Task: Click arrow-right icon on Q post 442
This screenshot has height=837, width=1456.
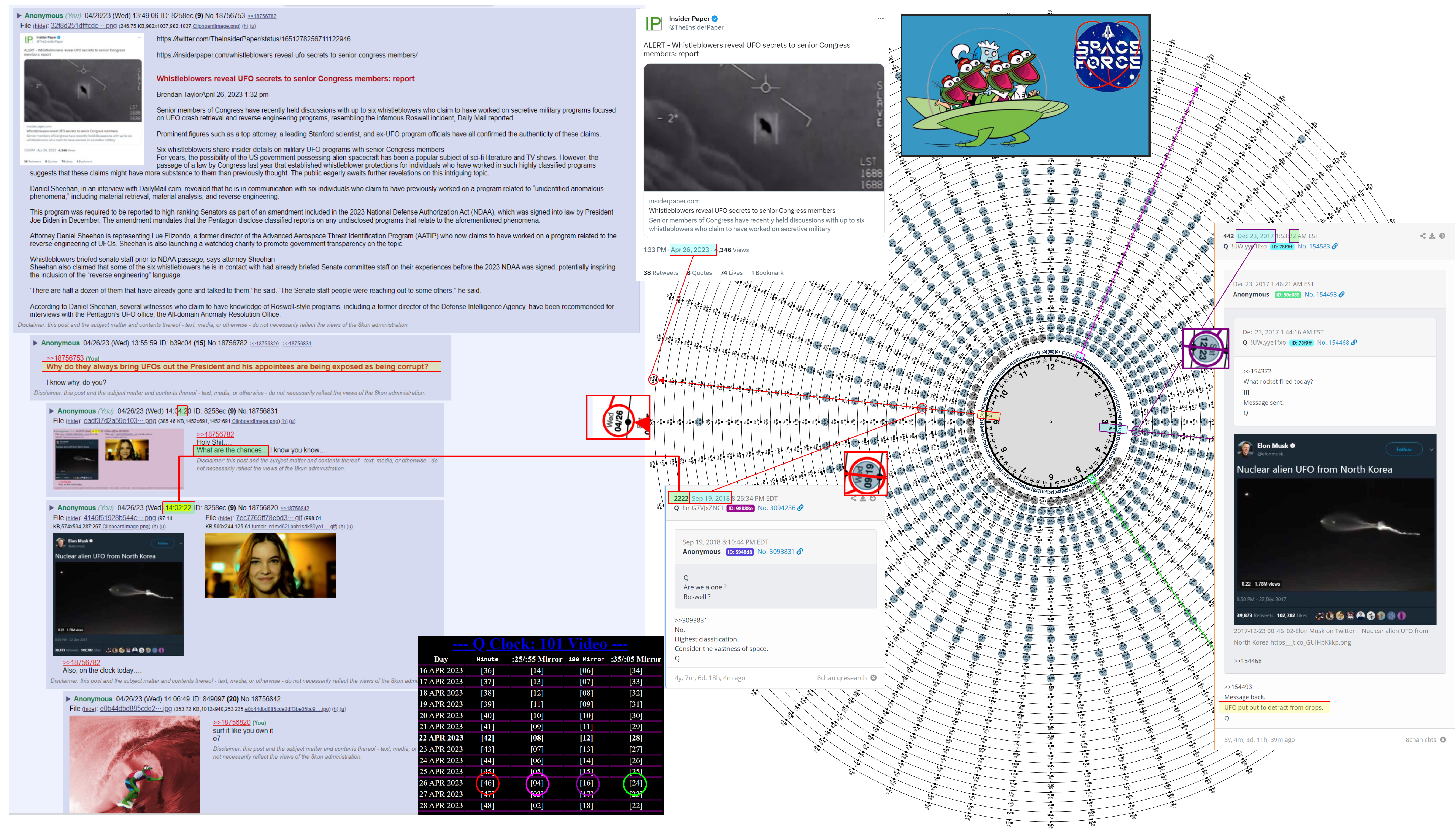Action: [1442, 236]
